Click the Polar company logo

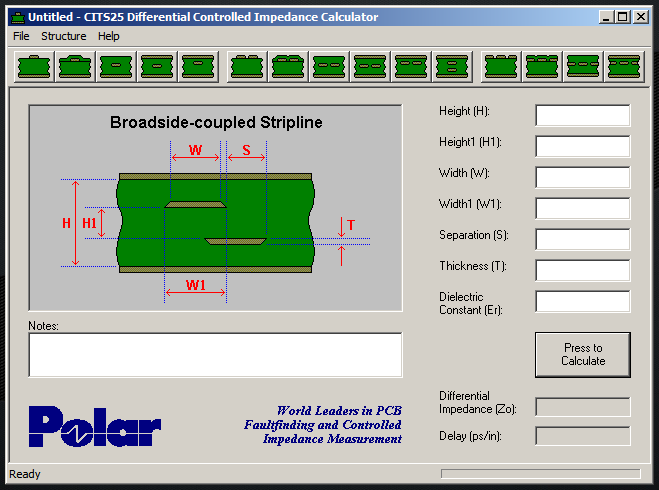[x=95, y=426]
